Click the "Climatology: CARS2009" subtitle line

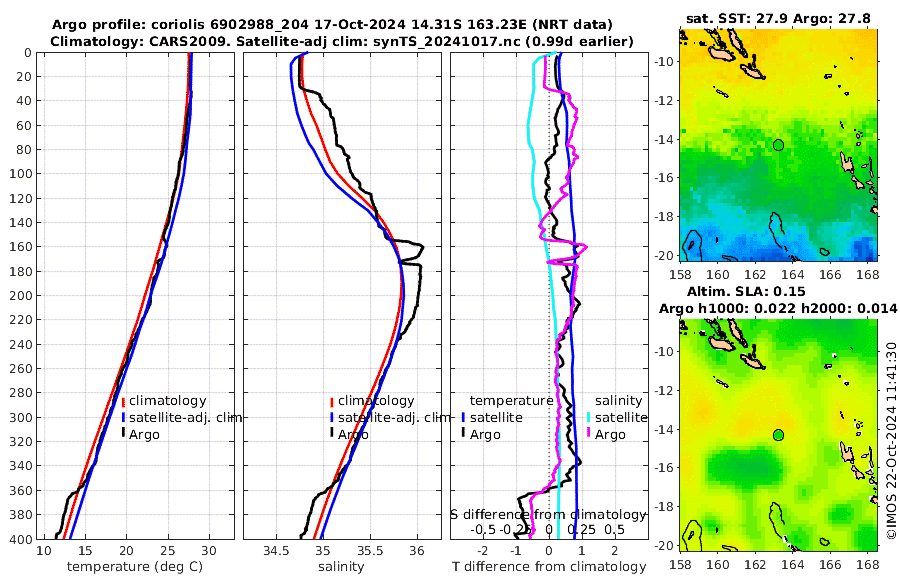pos(342,41)
